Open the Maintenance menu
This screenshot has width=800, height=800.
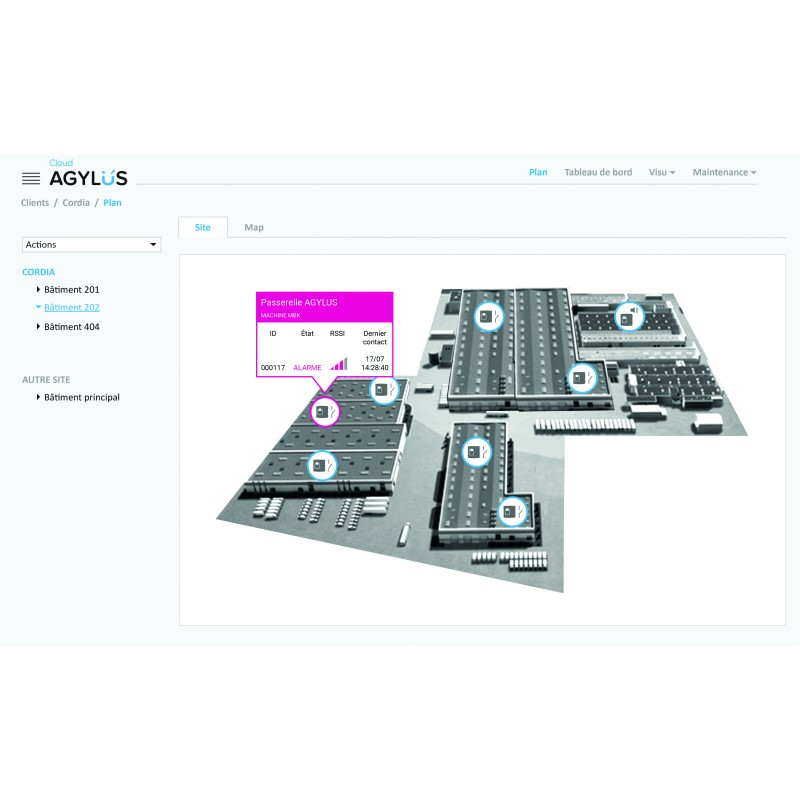click(x=724, y=172)
